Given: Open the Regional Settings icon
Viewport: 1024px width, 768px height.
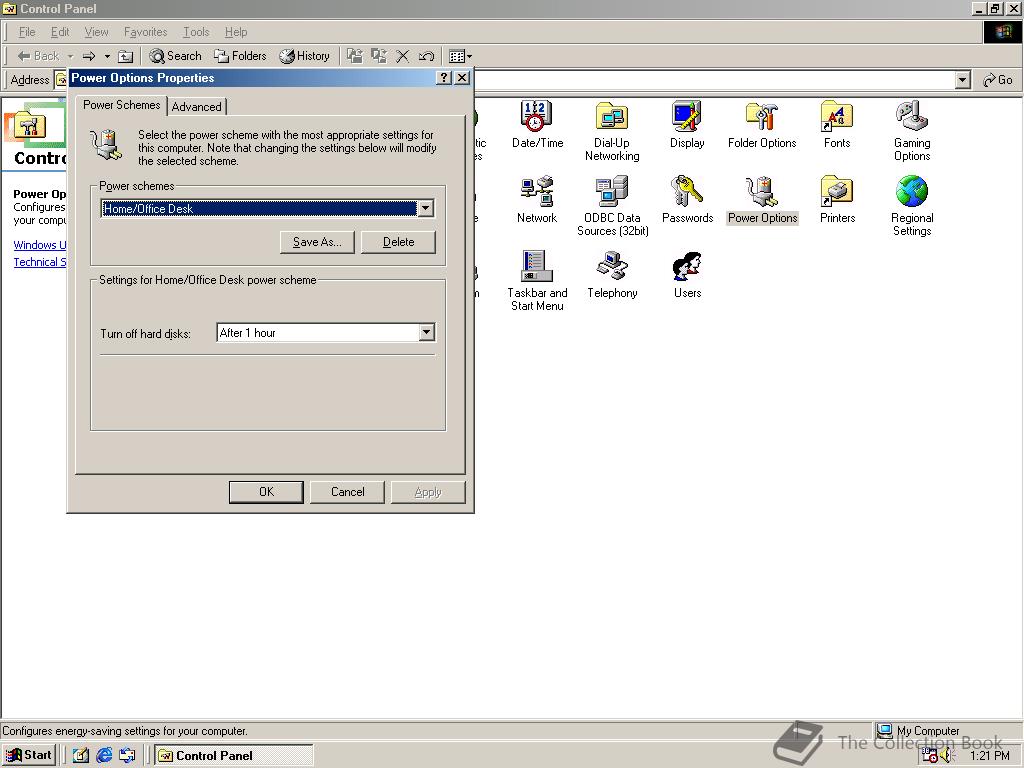Looking at the screenshot, I should [912, 206].
